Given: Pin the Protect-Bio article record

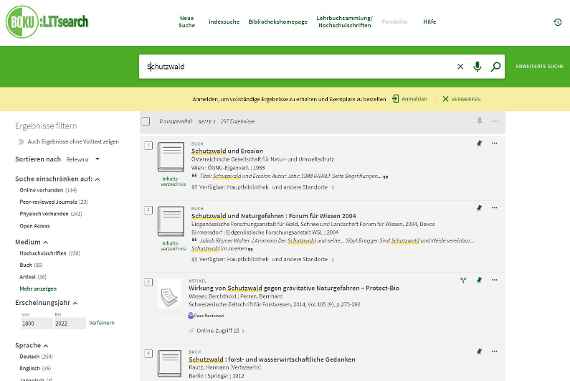Looking at the screenshot, I should tap(479, 280).
